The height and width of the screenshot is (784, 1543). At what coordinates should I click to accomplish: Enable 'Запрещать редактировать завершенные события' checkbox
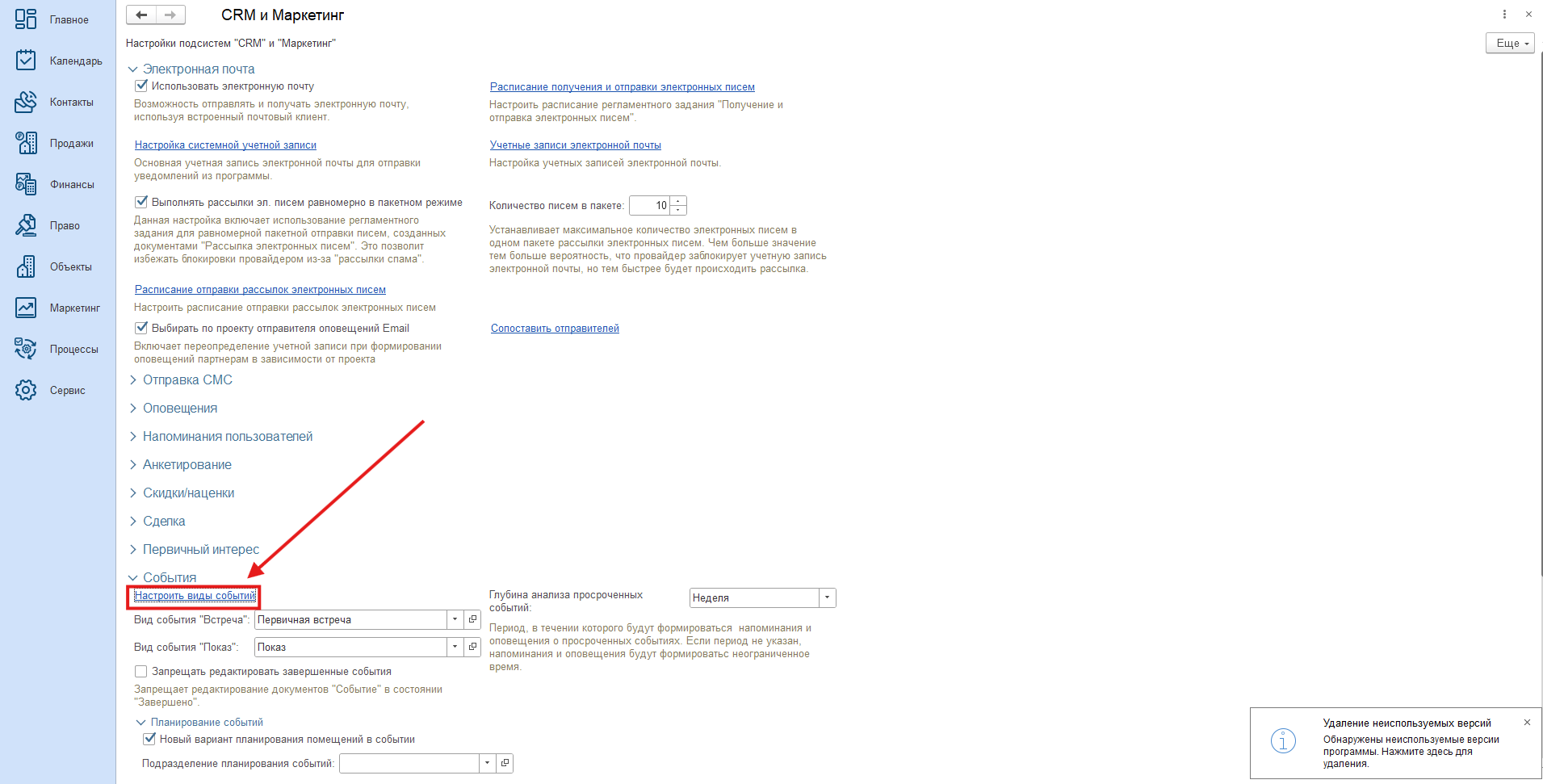(141, 671)
